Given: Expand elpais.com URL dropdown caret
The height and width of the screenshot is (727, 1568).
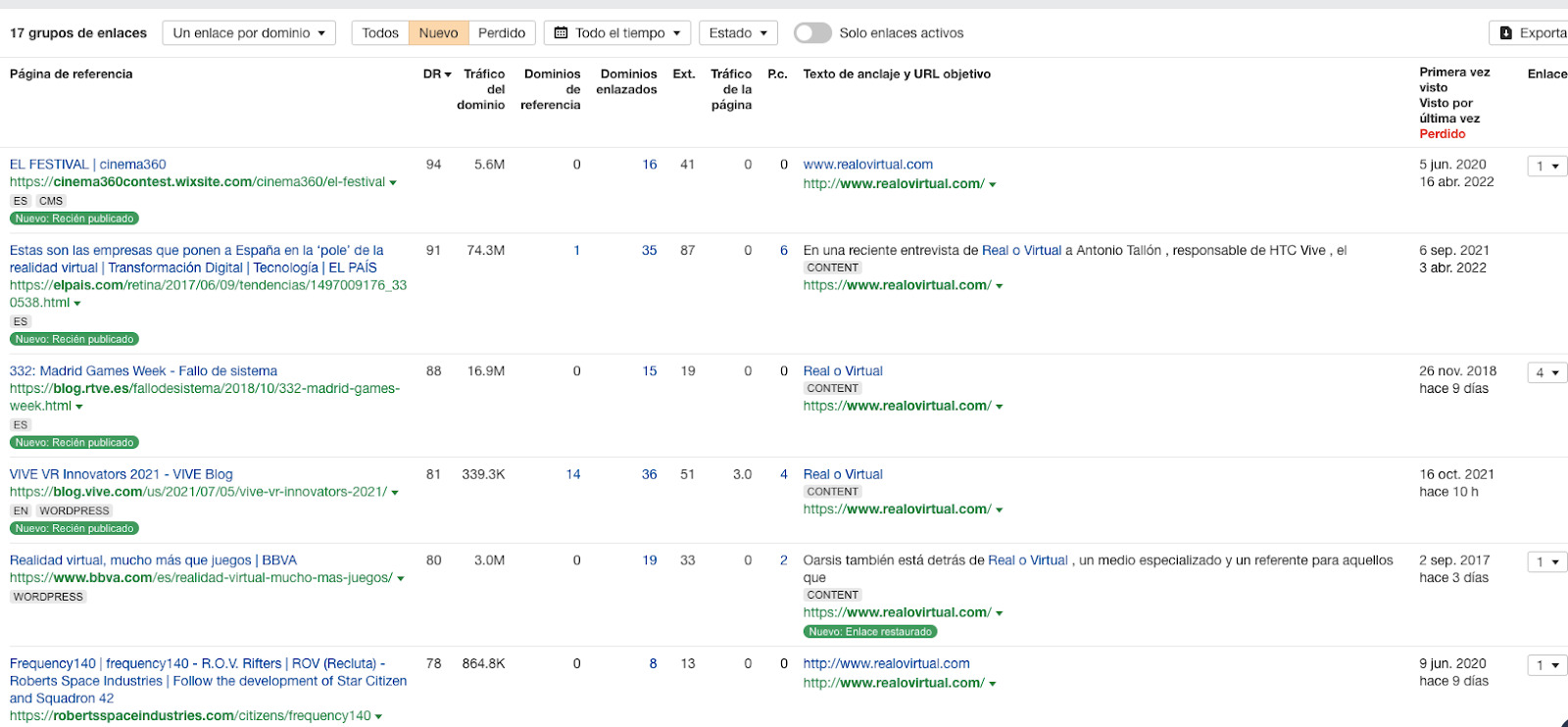Looking at the screenshot, I should point(77,304).
